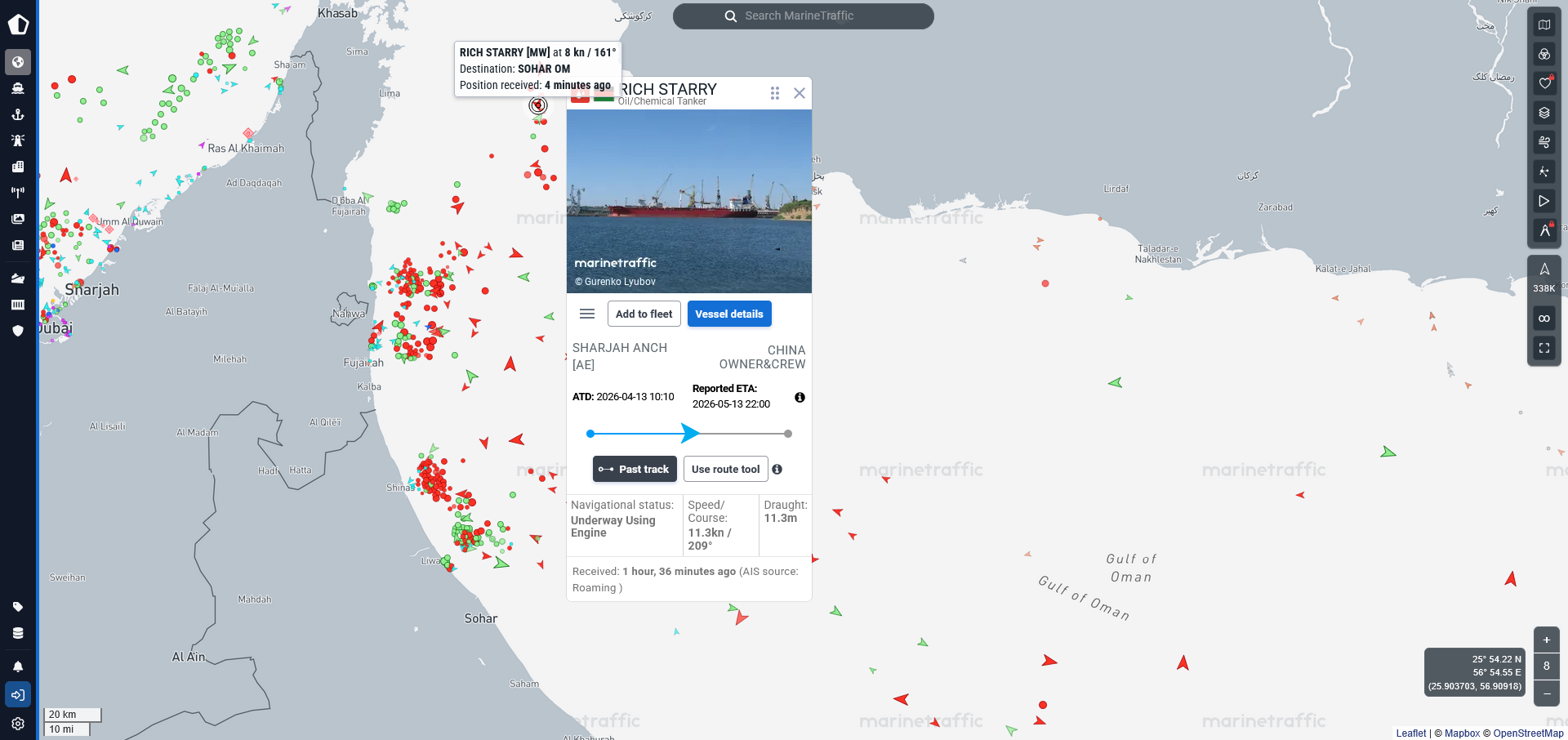Open Vessel details
1568x740 pixels.
(x=729, y=314)
